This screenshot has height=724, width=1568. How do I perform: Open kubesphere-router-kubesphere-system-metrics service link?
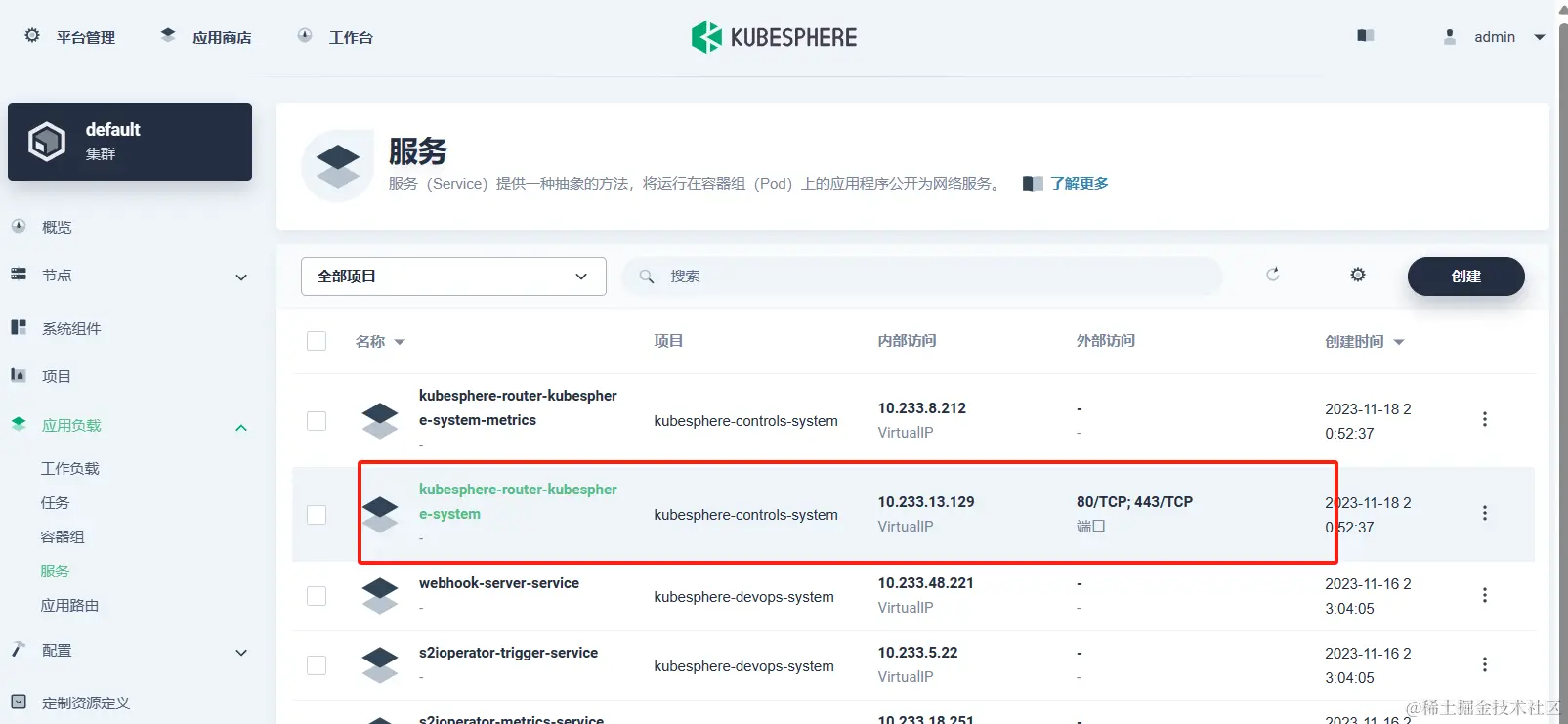518,407
